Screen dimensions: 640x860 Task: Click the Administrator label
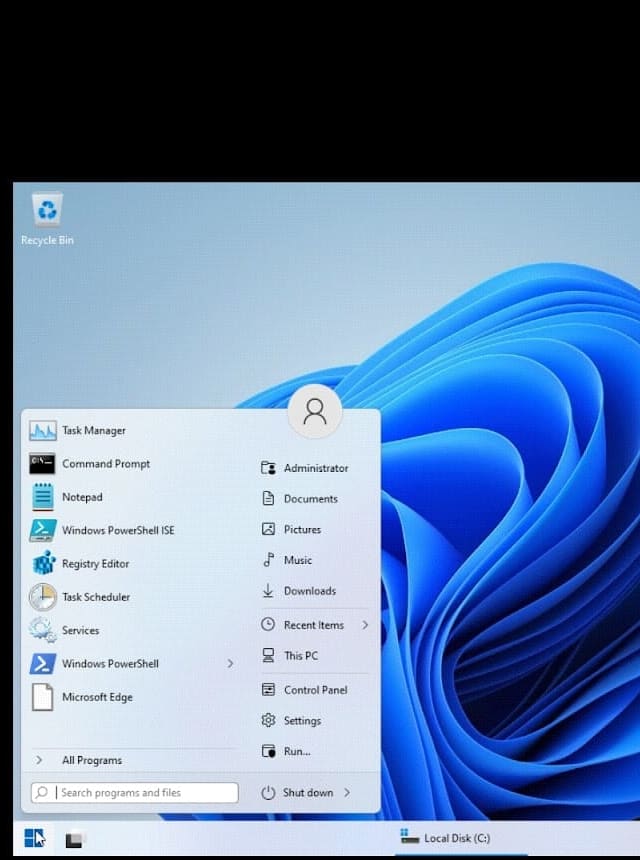pyautogui.click(x=316, y=468)
